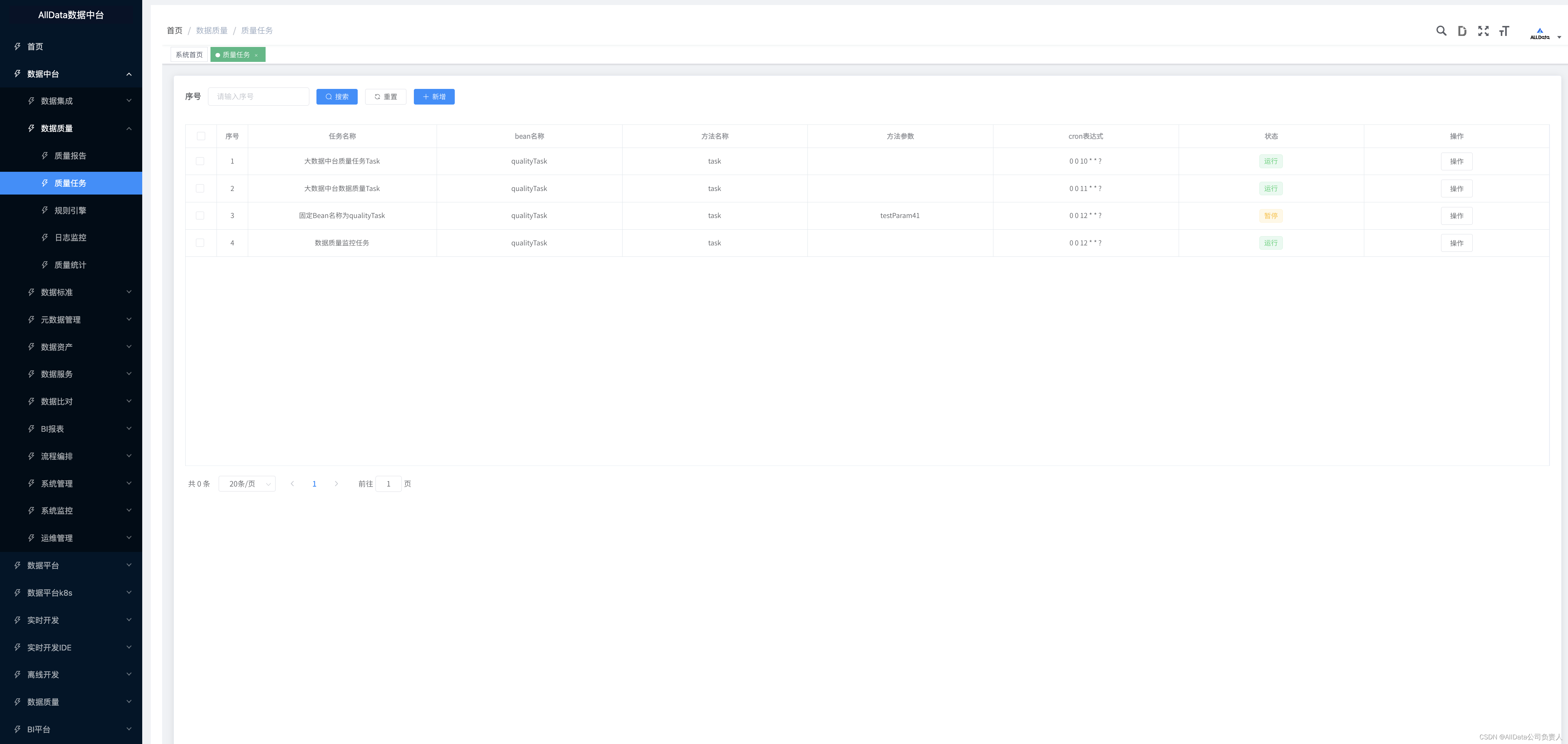The image size is (1568, 744).
Task: Check the row for 大数据中台质量任务Task
Action: 200,161
